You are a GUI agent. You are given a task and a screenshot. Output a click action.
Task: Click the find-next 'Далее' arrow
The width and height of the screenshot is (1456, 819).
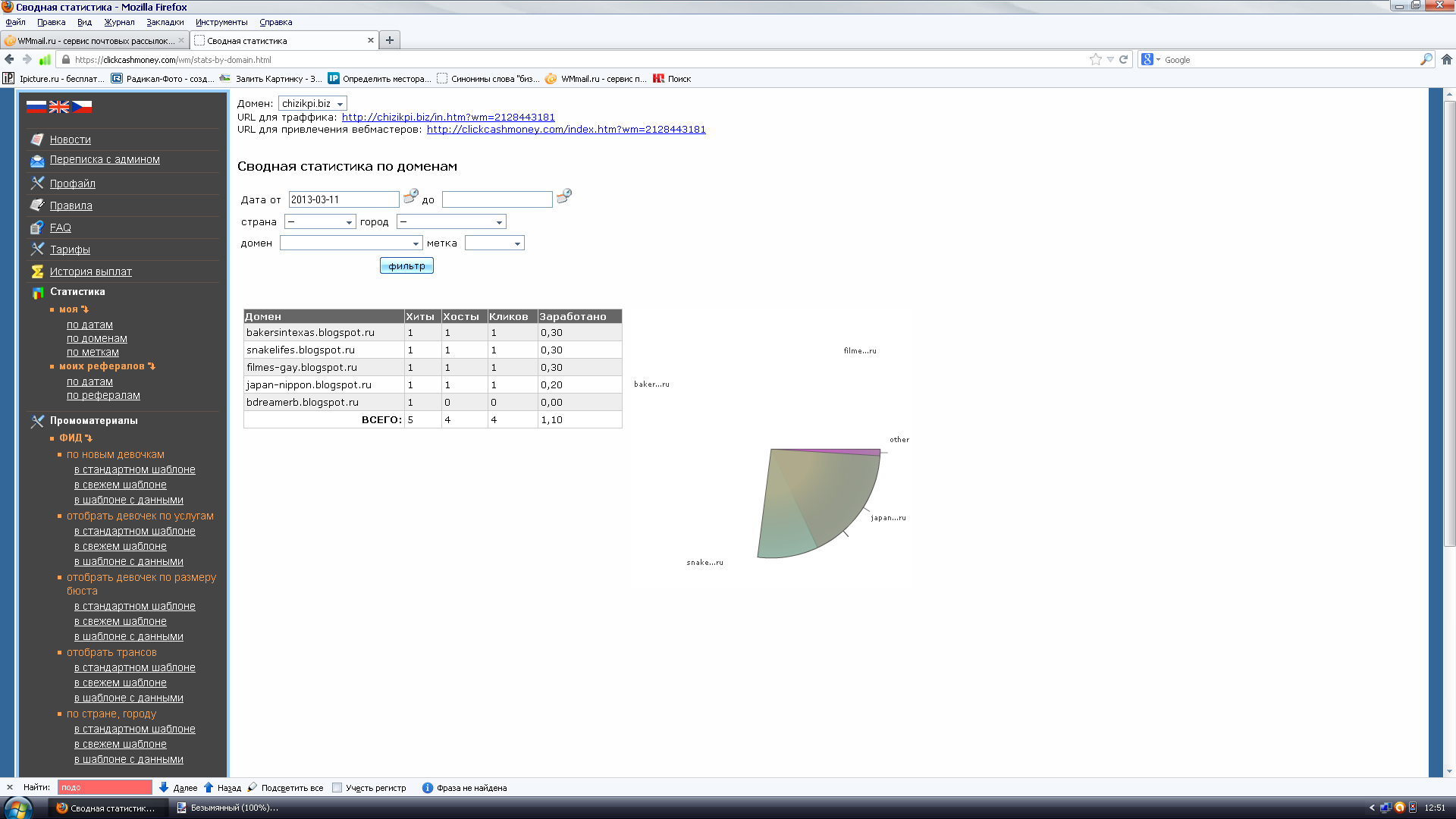165,787
